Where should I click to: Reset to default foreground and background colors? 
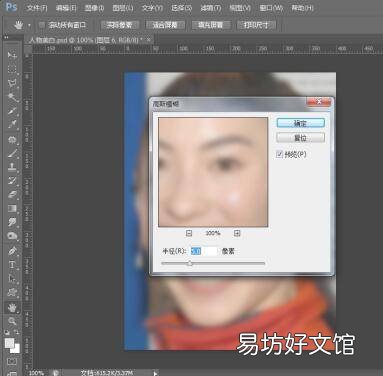[x=7, y=332]
